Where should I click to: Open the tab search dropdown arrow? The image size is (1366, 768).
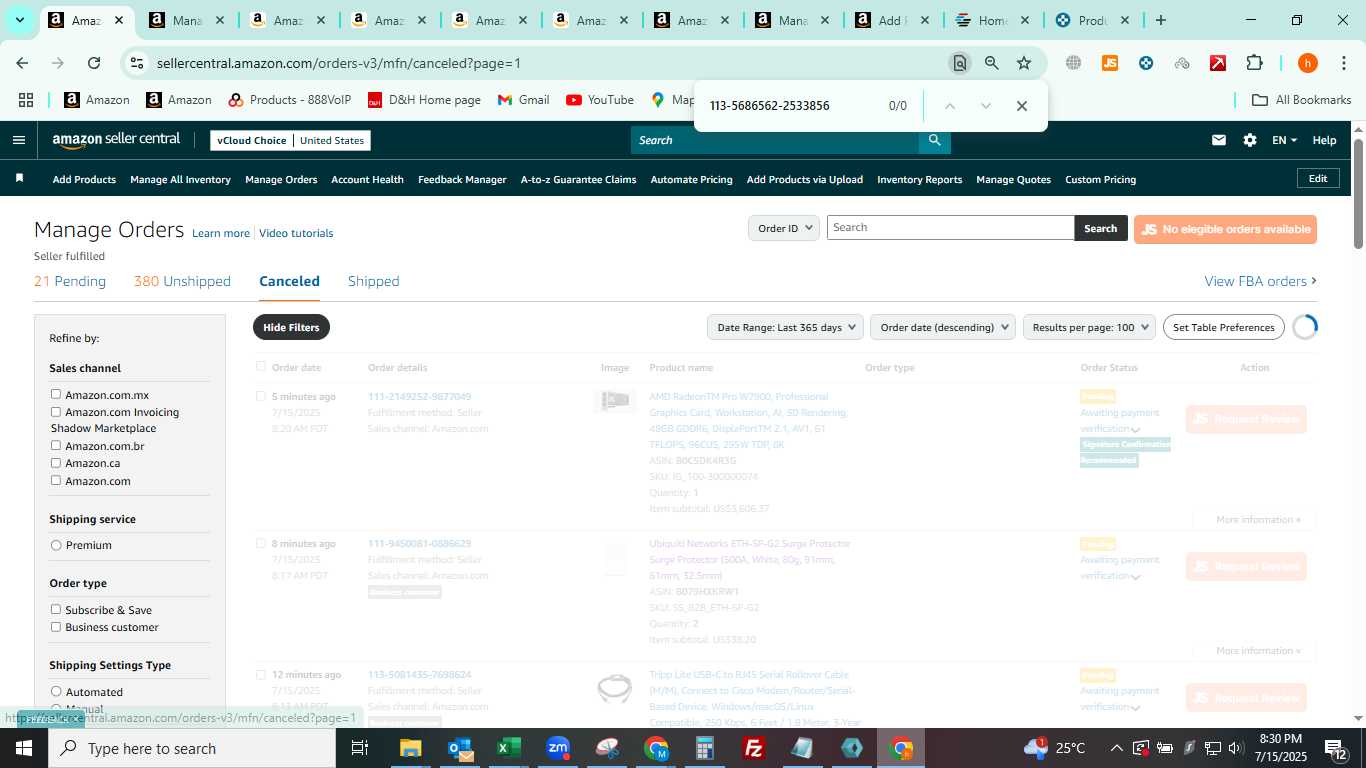click(x=20, y=20)
